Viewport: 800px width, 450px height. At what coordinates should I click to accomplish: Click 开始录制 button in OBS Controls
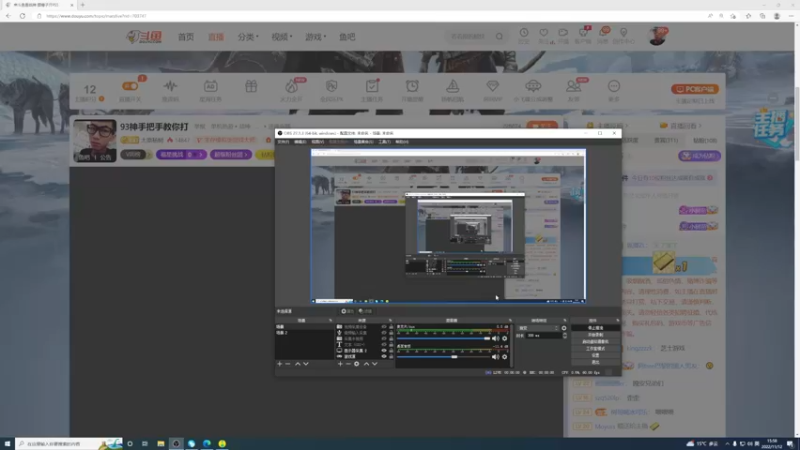(595, 335)
